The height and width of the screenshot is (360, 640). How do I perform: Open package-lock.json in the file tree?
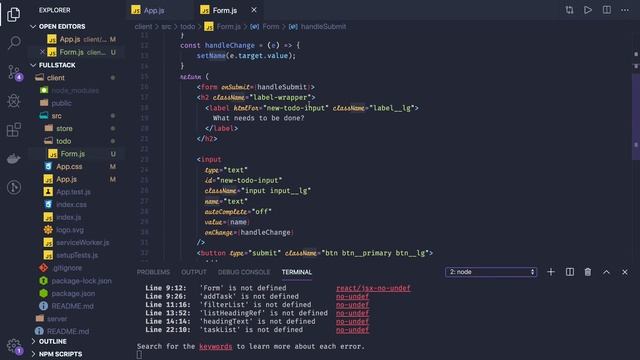(82, 281)
